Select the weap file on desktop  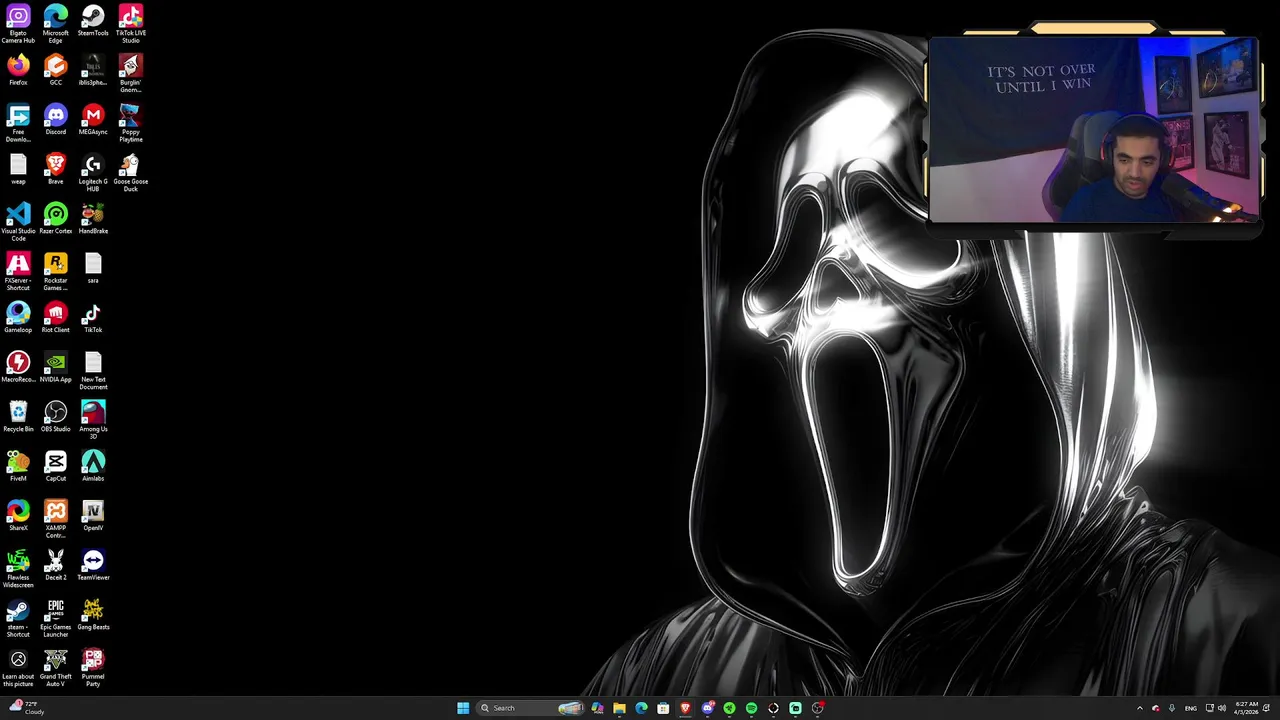point(18,170)
